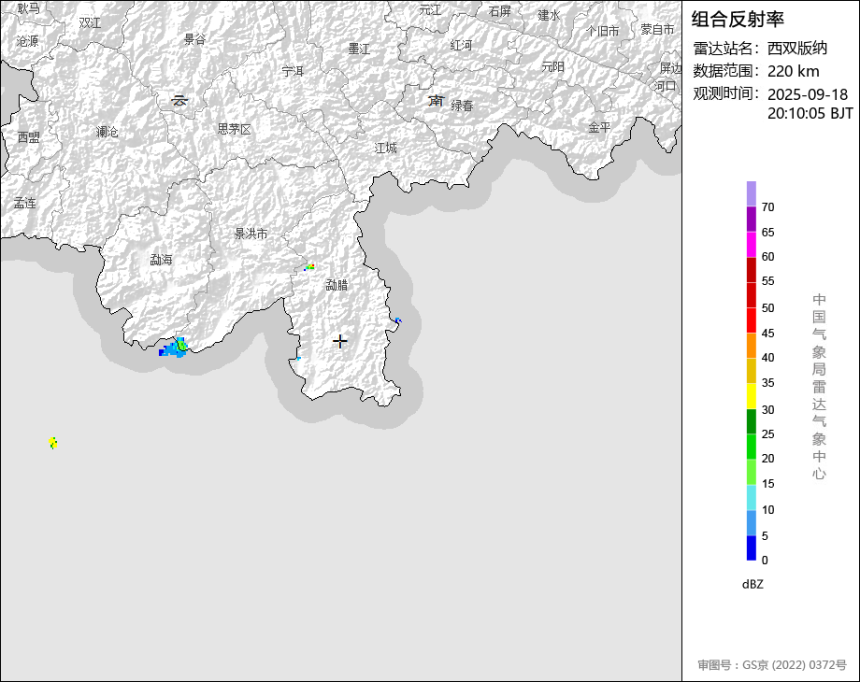This screenshot has width=860, height=682.
Task: Click the 景谷 label
Action: (x=195, y=39)
